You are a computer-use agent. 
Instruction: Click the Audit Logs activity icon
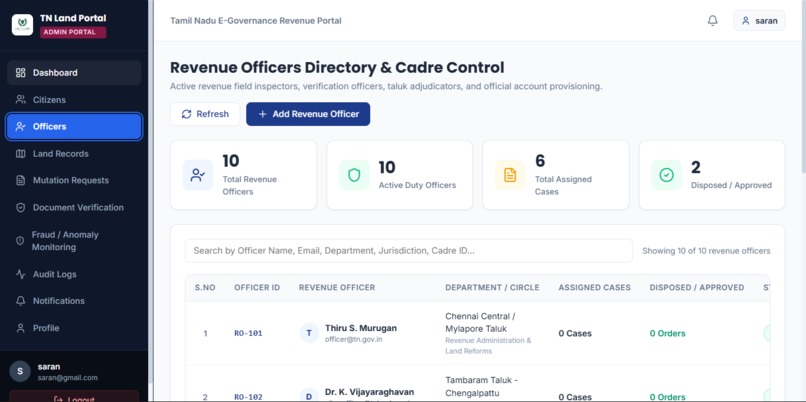click(x=21, y=274)
